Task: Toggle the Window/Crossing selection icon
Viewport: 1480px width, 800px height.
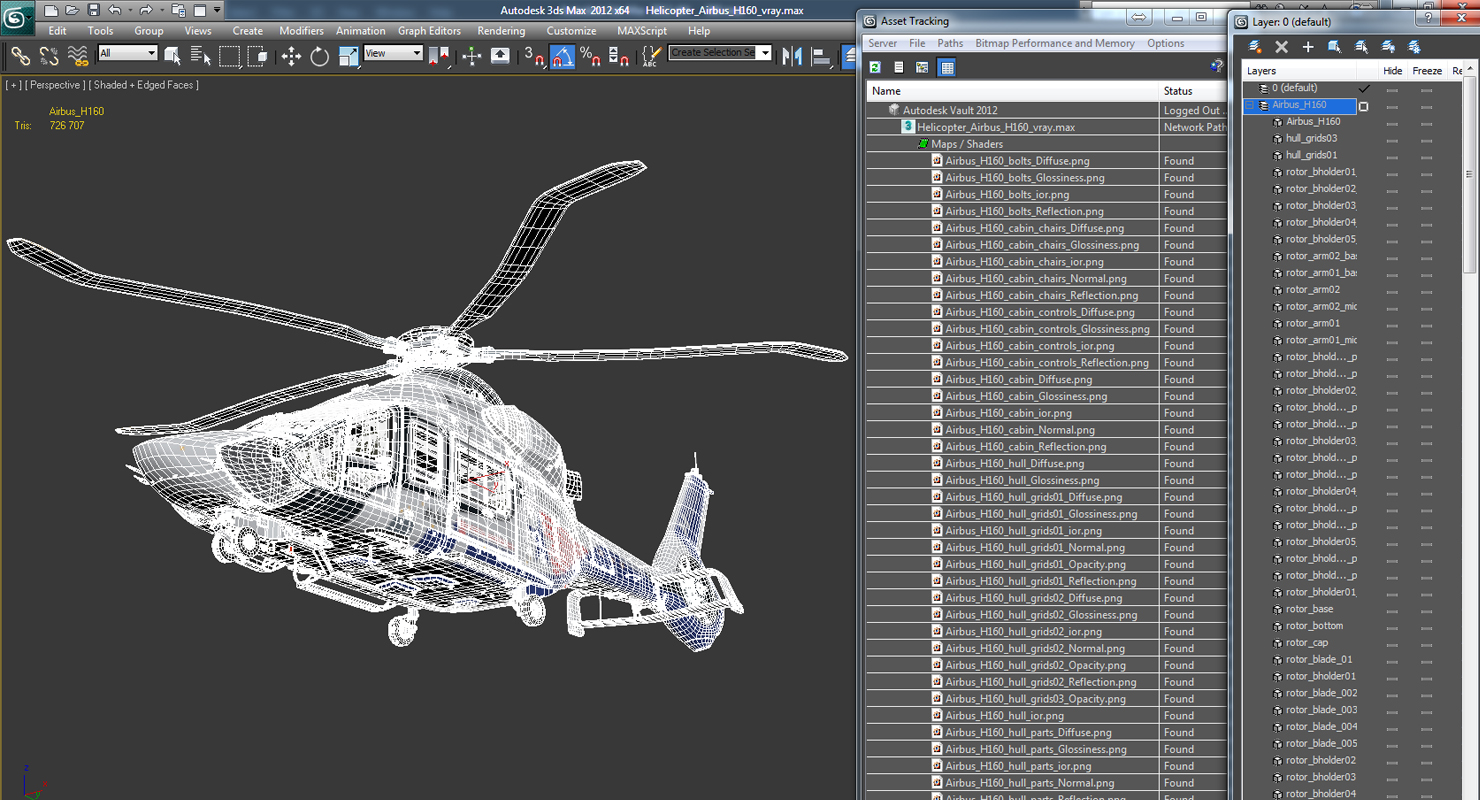Action: pyautogui.click(x=257, y=56)
